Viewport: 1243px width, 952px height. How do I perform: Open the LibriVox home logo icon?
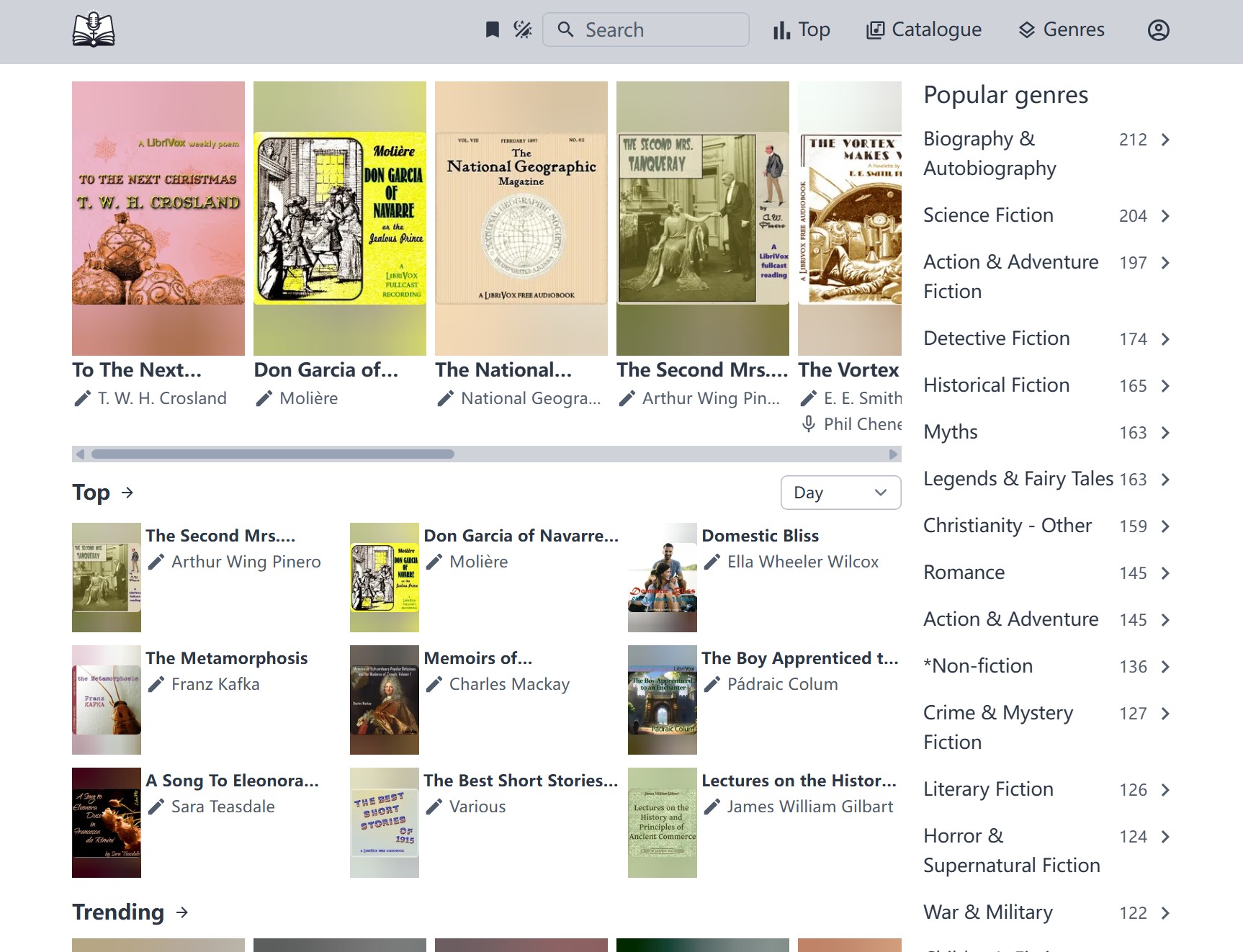94,29
